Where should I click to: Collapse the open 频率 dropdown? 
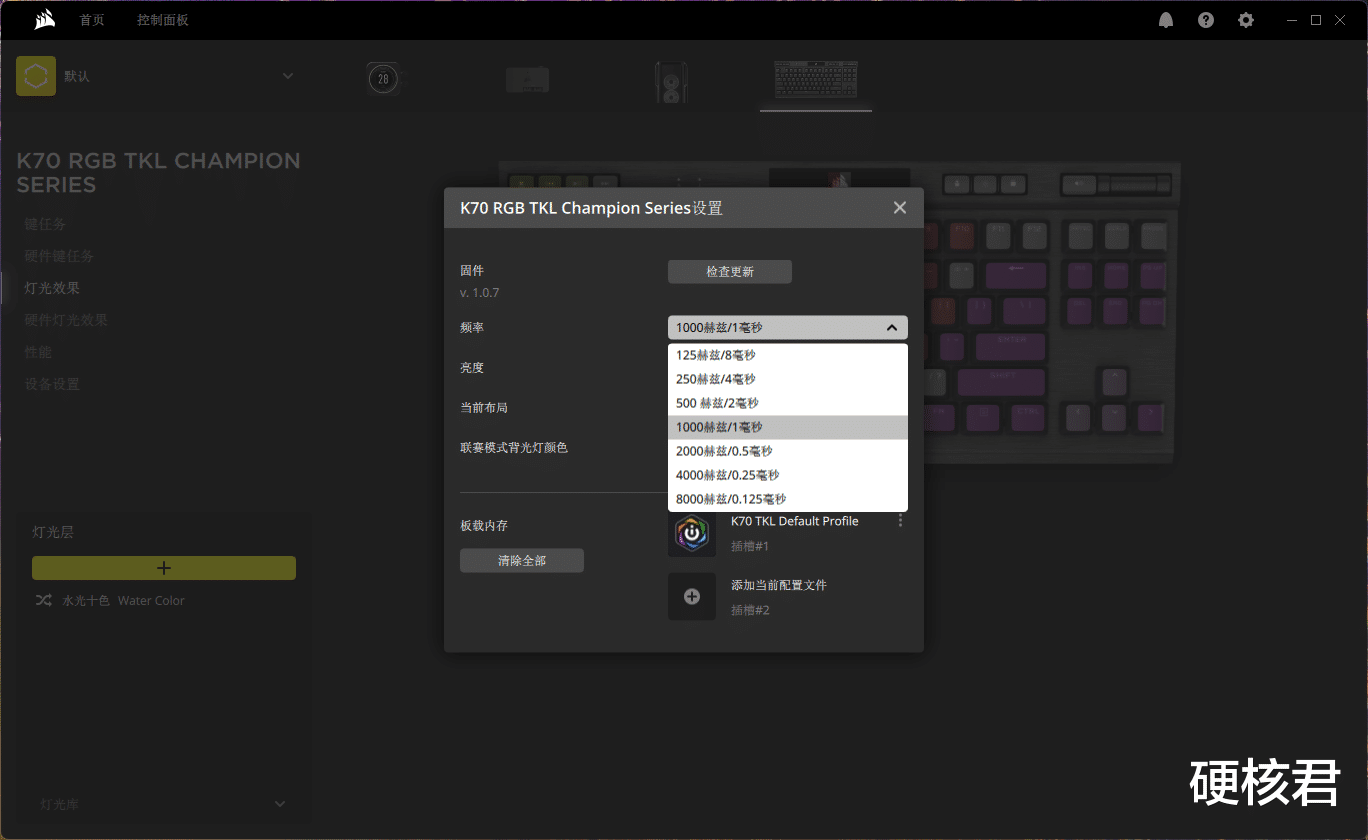click(890, 327)
